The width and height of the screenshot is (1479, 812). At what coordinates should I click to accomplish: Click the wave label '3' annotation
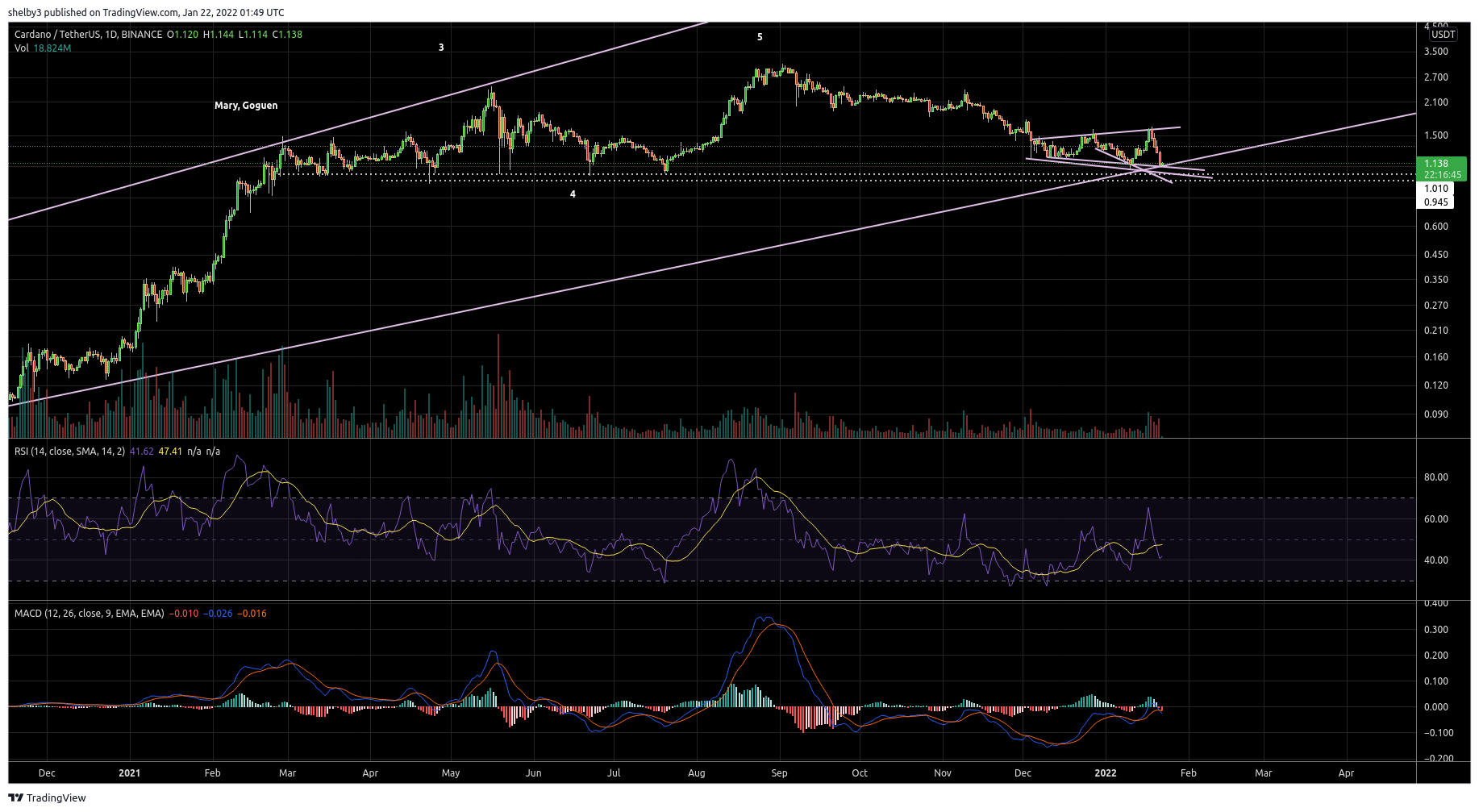coord(441,48)
